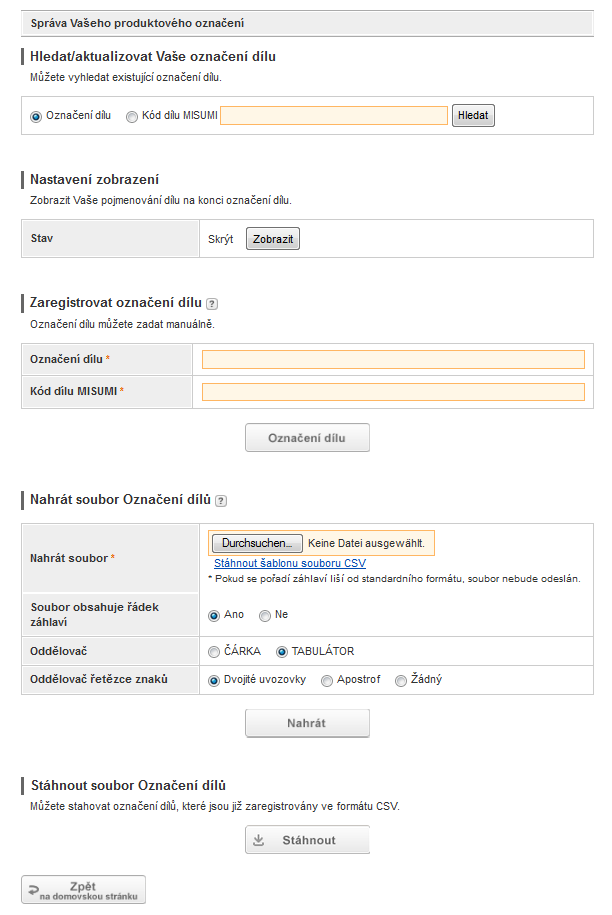
Task: Click the Zobrazit display button
Action: point(273,239)
